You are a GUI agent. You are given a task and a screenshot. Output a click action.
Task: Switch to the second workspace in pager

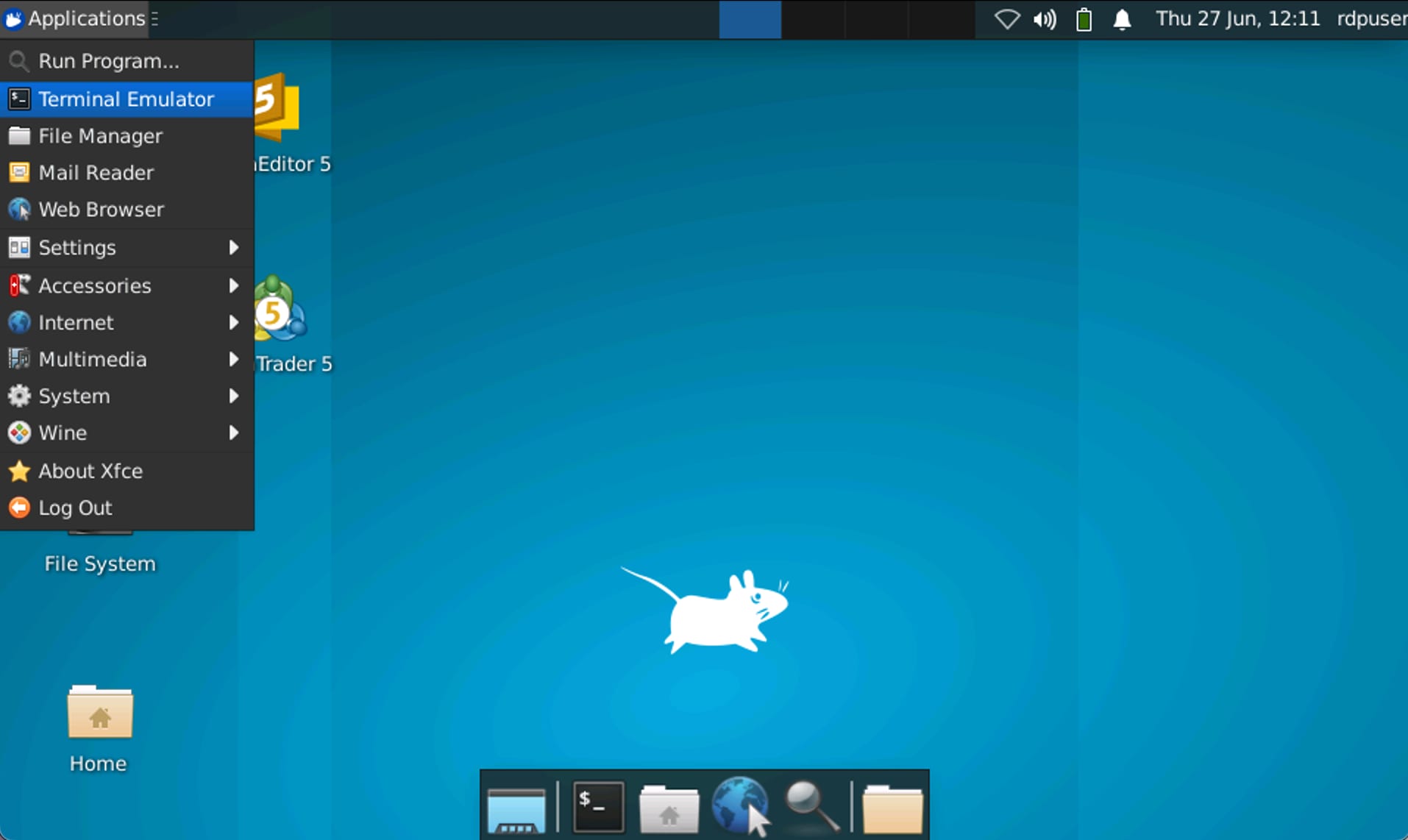(x=813, y=19)
